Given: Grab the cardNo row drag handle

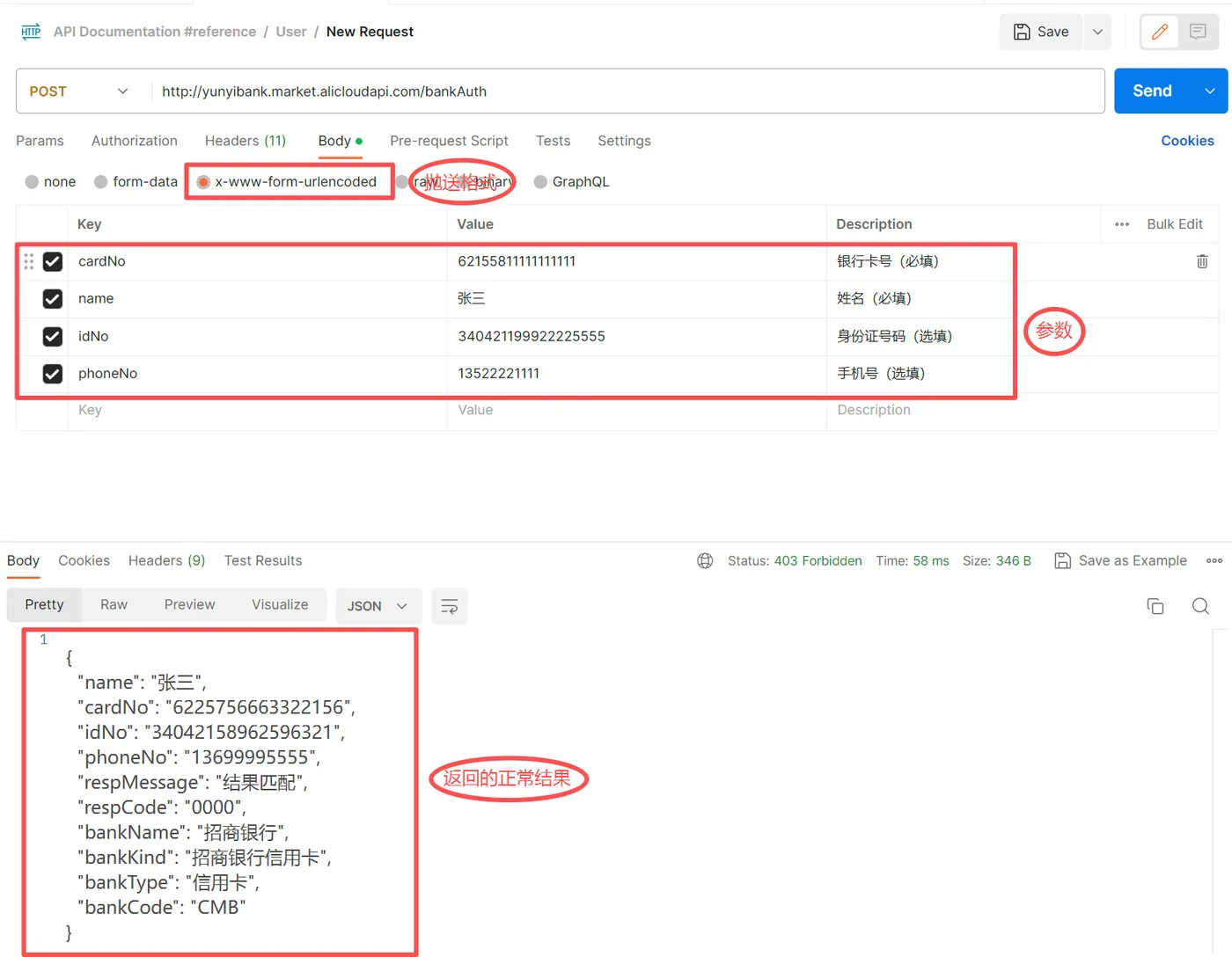Looking at the screenshot, I should point(29,261).
